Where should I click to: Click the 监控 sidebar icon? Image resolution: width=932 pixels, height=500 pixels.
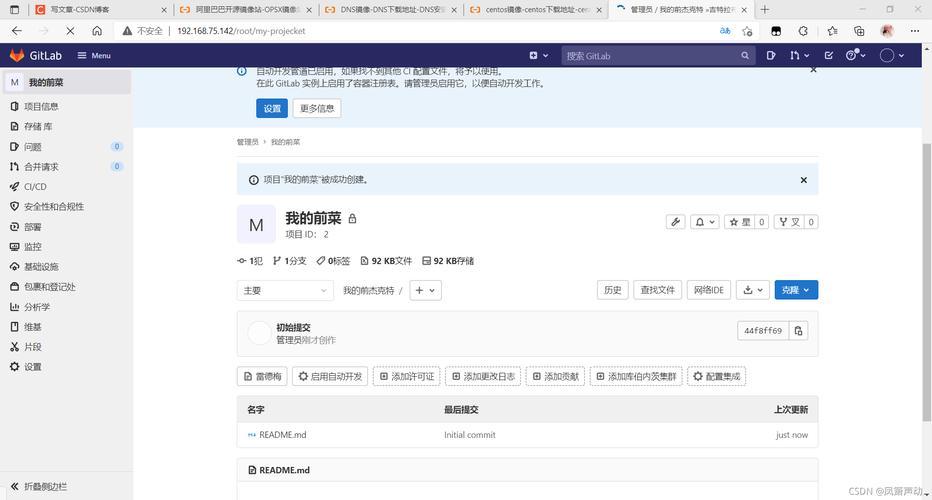[x=14, y=247]
